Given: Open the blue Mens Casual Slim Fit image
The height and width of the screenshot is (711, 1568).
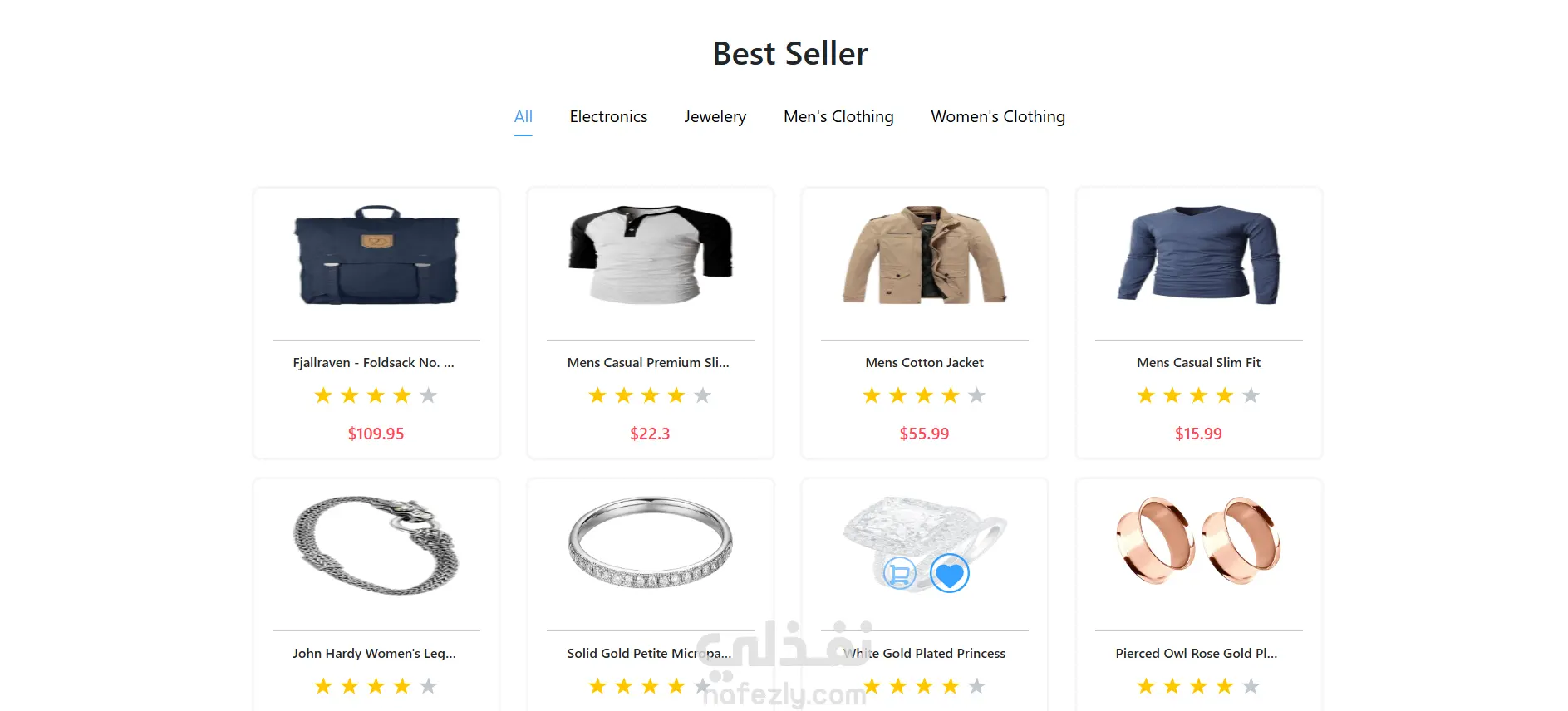Looking at the screenshot, I should tap(1199, 255).
